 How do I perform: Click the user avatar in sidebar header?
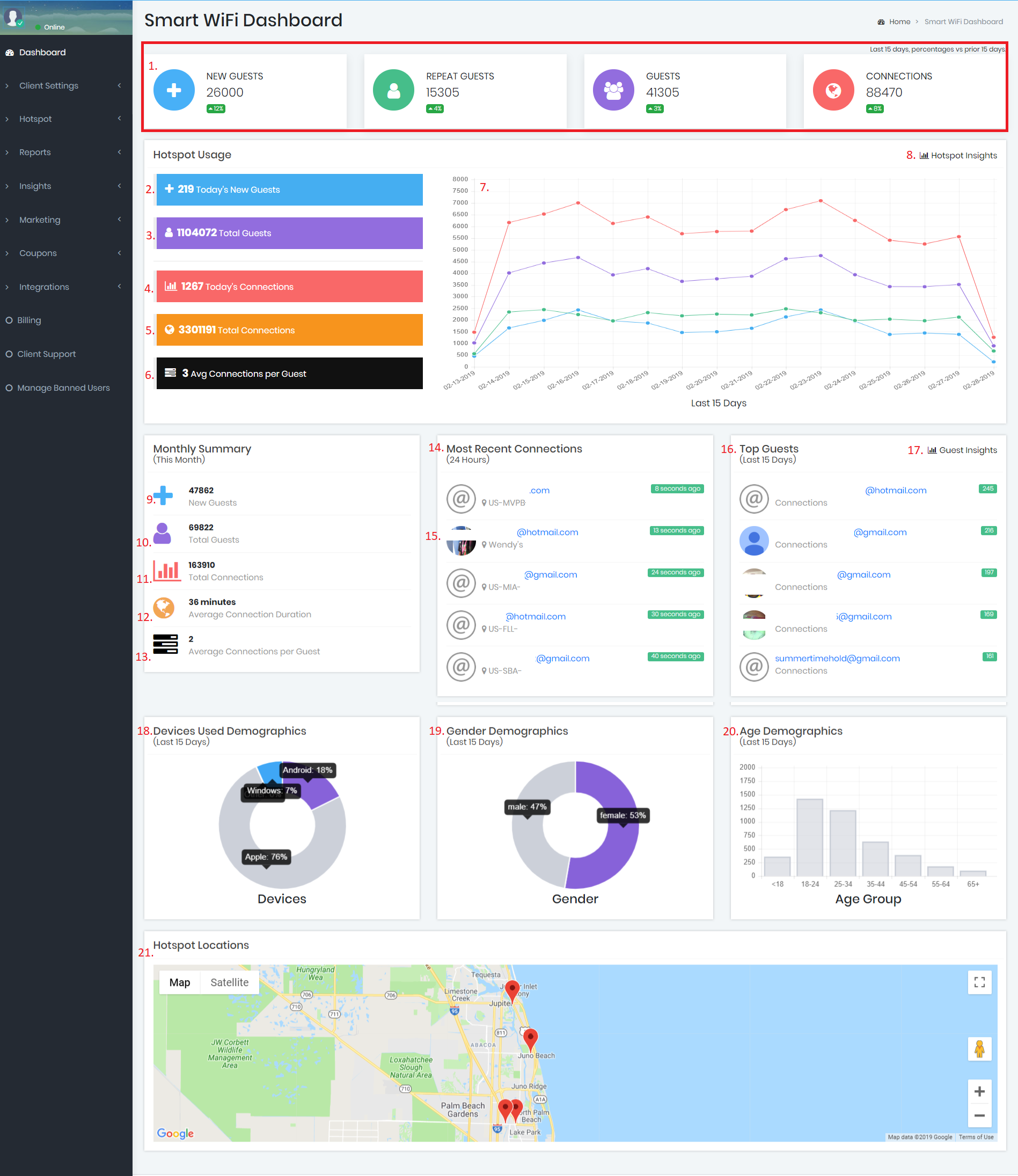(x=12, y=17)
